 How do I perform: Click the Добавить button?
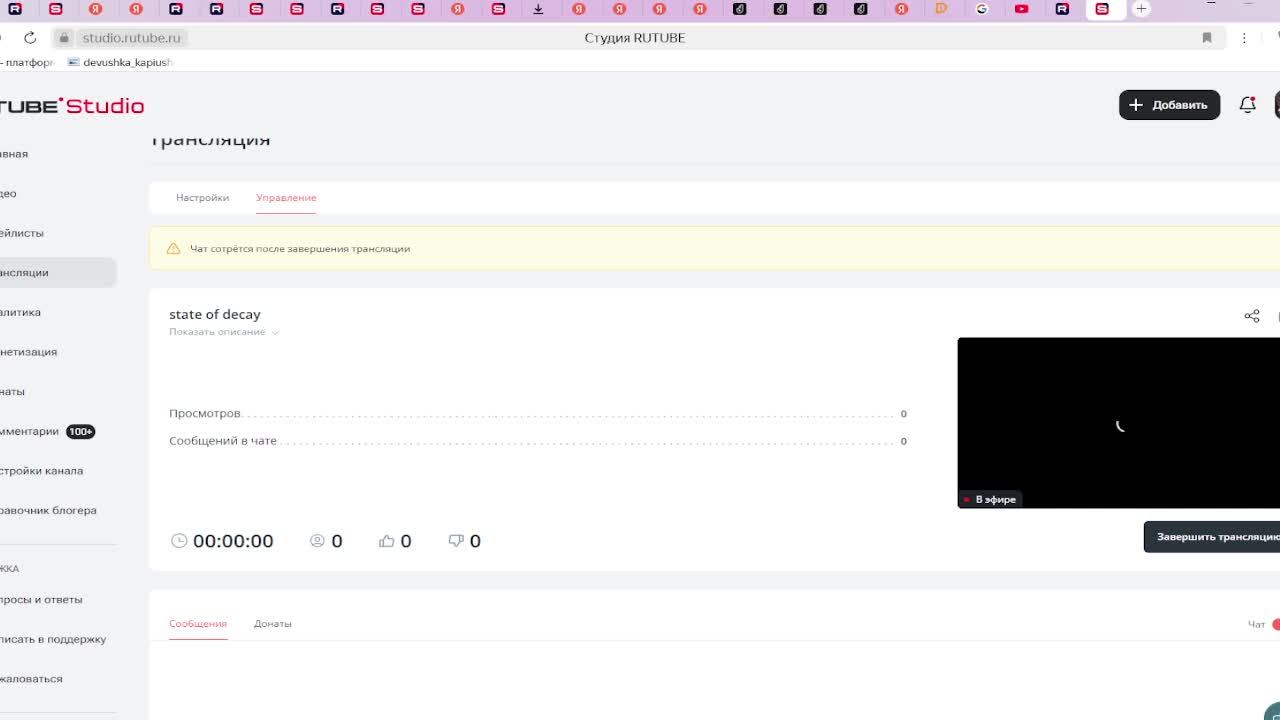[x=1169, y=105]
